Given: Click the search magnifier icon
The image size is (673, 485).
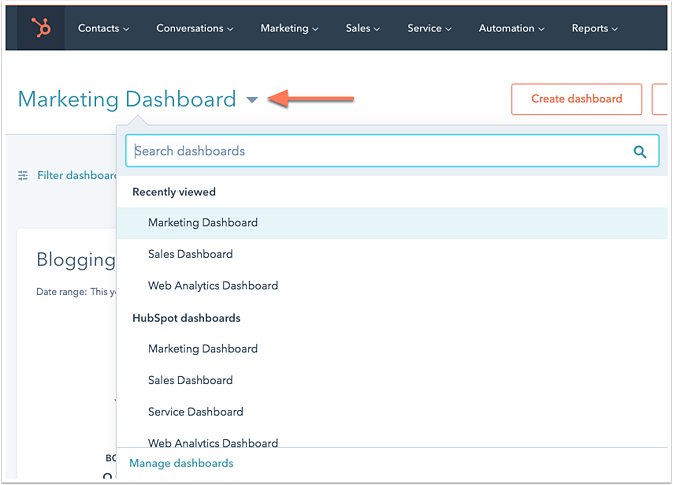Looking at the screenshot, I should (x=640, y=152).
